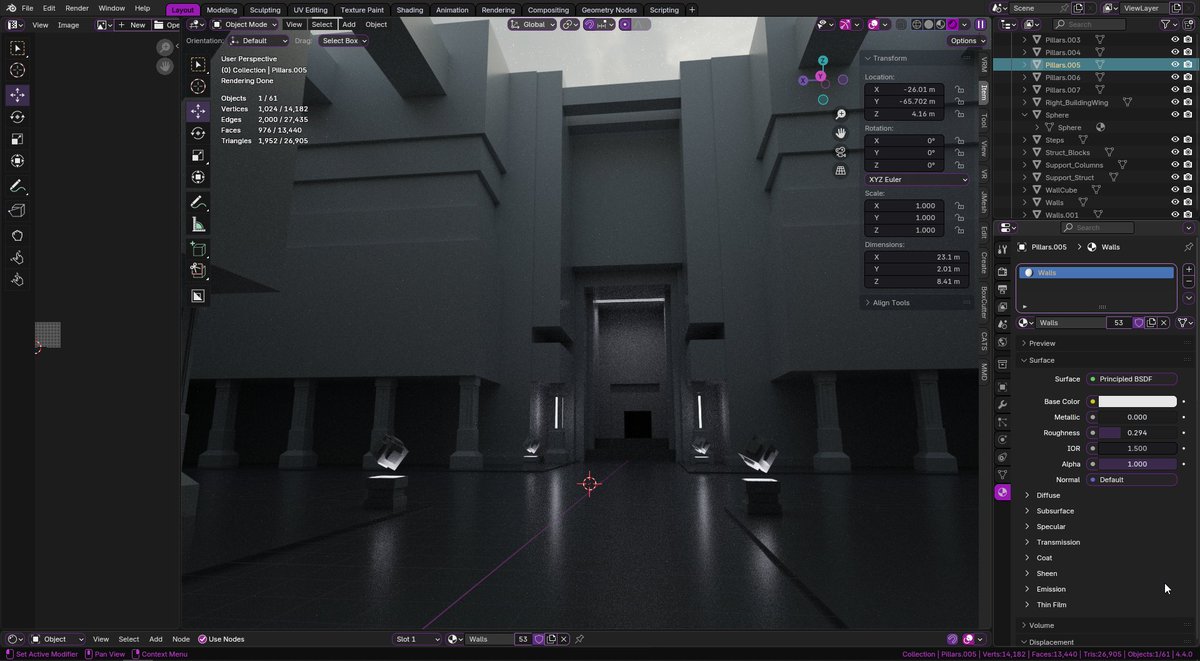Switch to rendered viewport shading sphere
1200x661 pixels.
[x=953, y=24]
